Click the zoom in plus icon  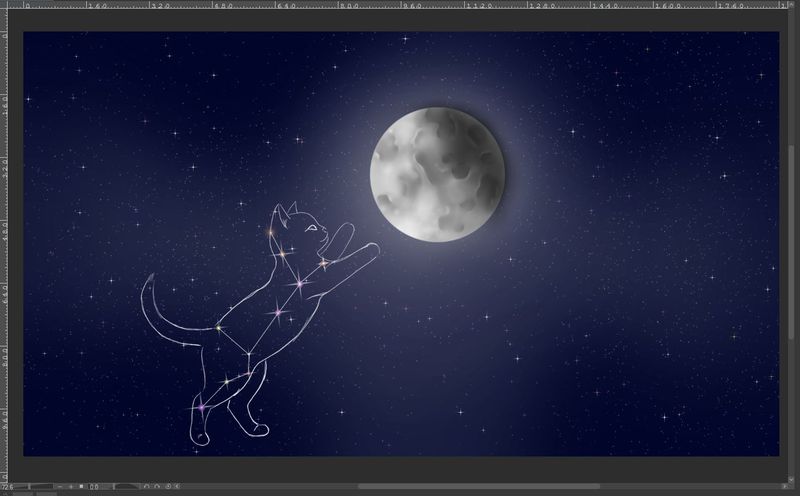click(x=70, y=486)
